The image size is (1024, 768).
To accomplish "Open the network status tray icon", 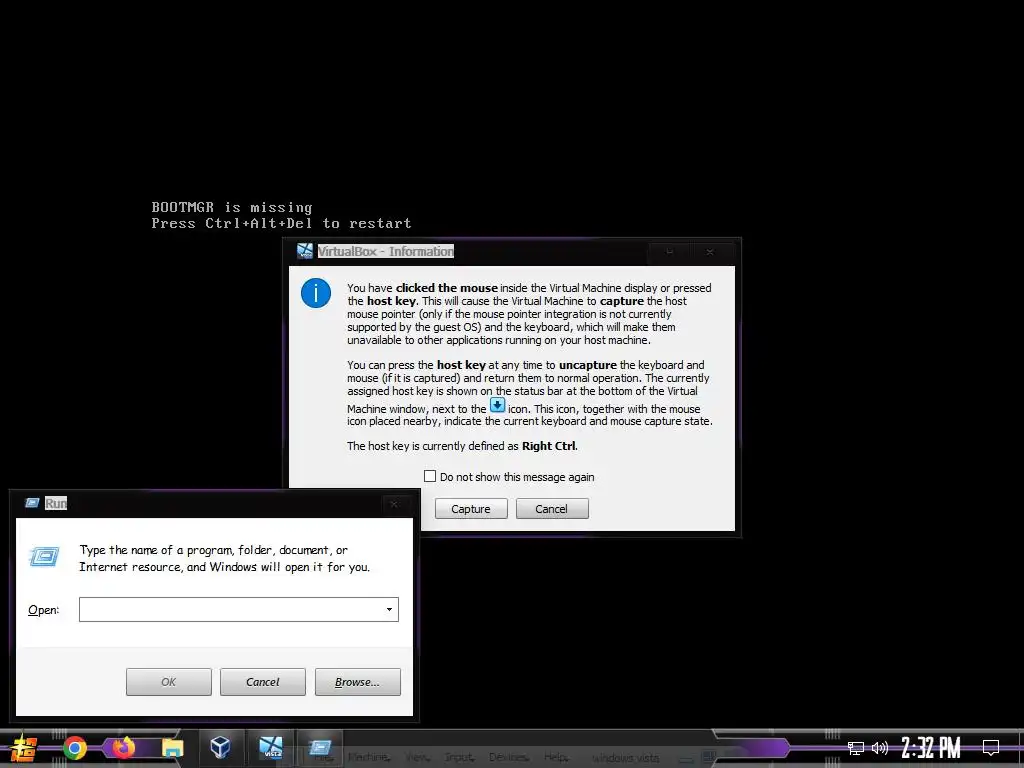I will tap(856, 748).
